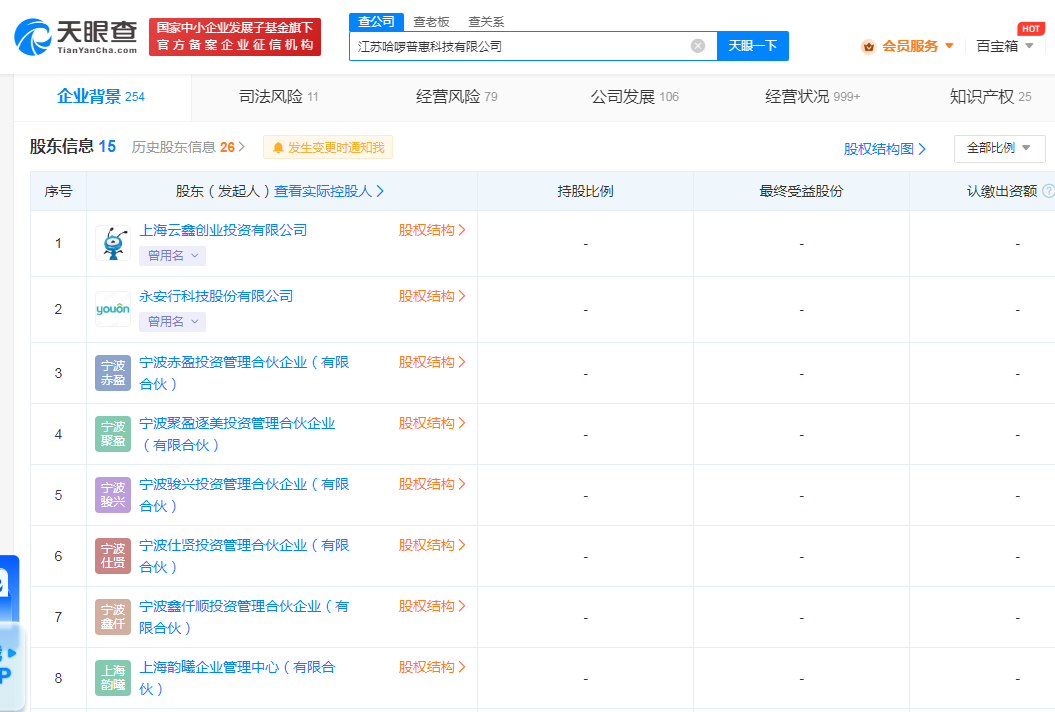Click the 宁波骏兴 avatar badge
Screen dimensions: 1055x712
[113, 495]
